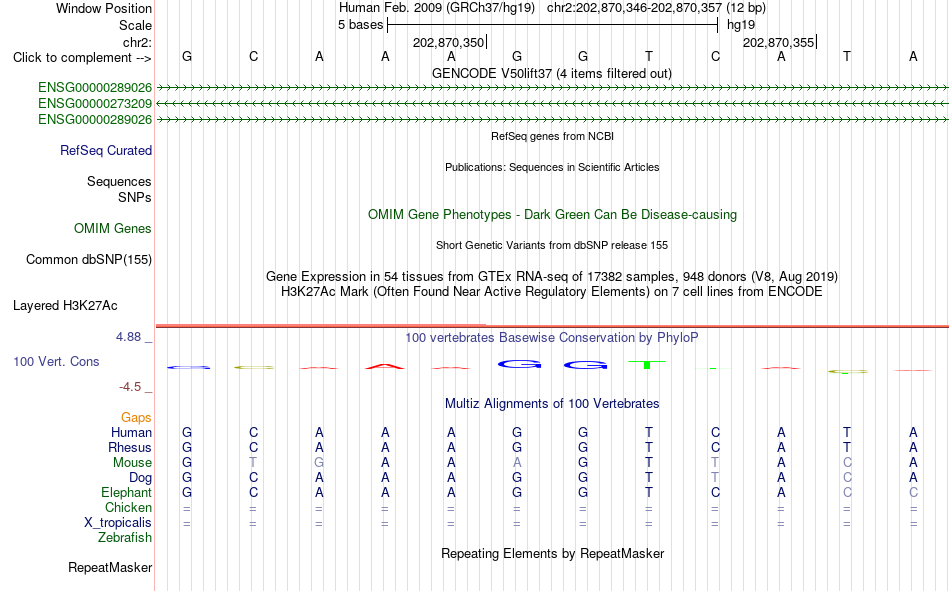Open the 'H3K27Ac Mark' ENCODE track title
The width and height of the screenshot is (950, 591).
pos(552,292)
